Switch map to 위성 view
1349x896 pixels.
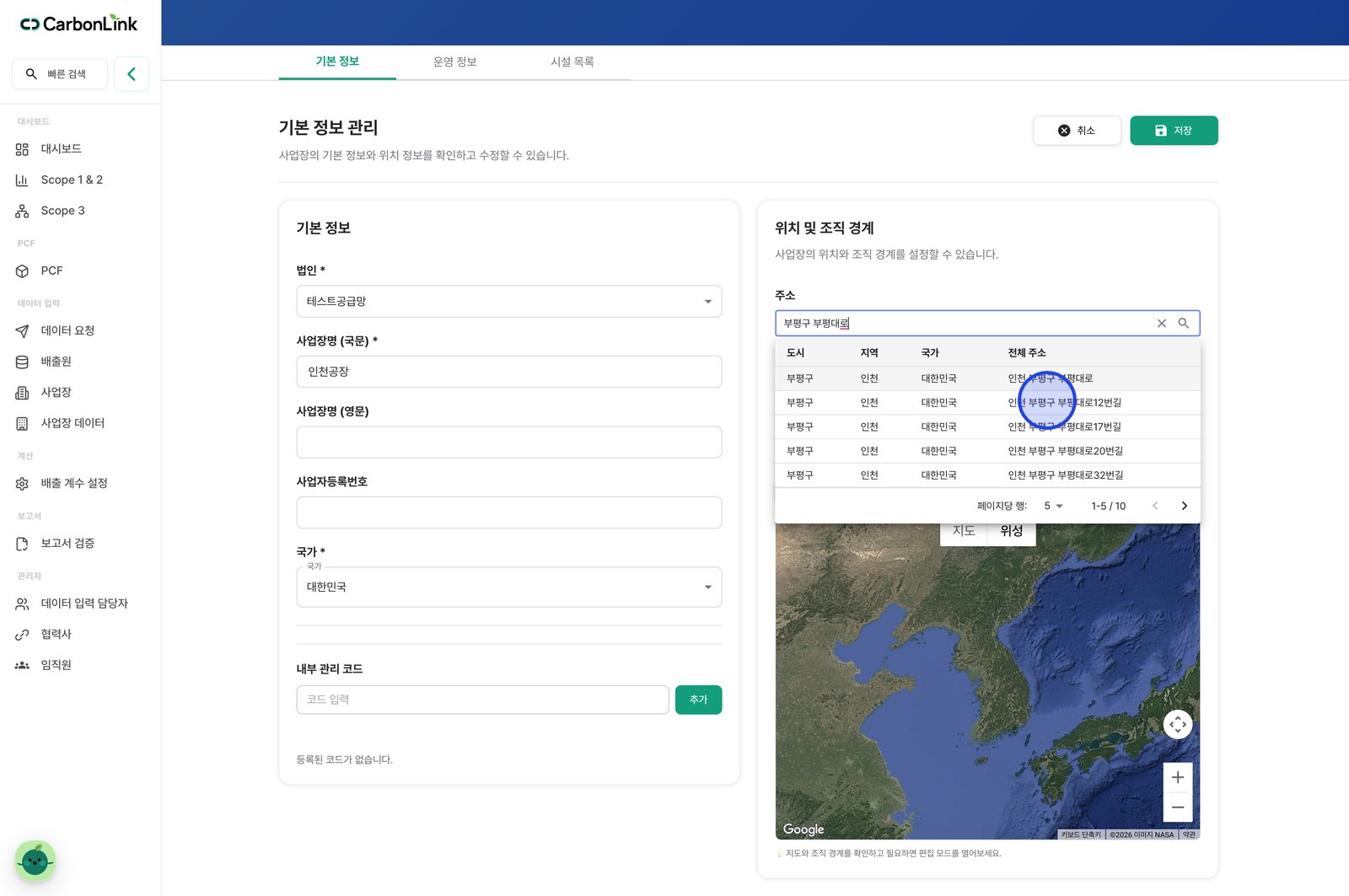[x=1012, y=531]
